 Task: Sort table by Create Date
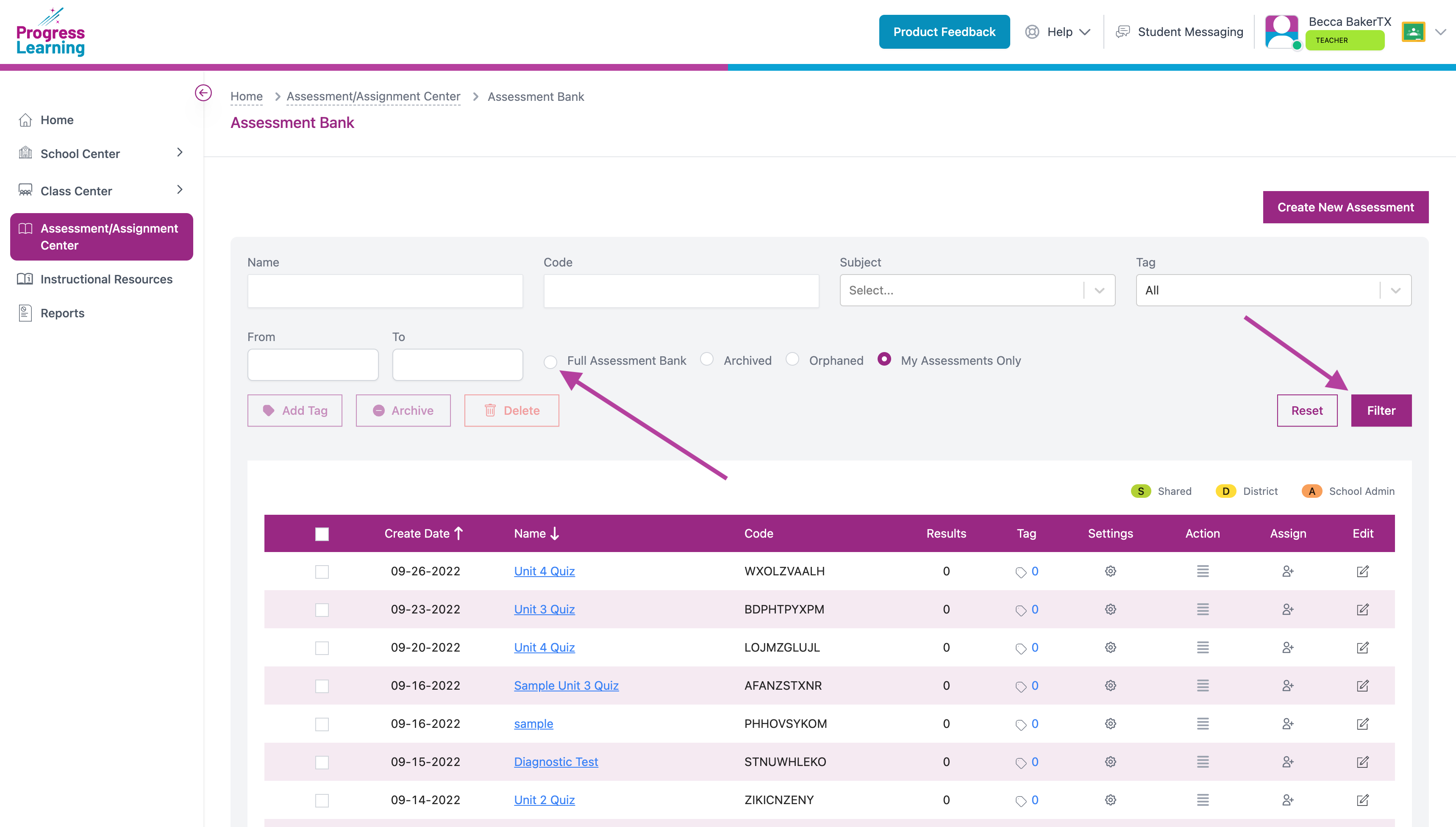tap(424, 533)
